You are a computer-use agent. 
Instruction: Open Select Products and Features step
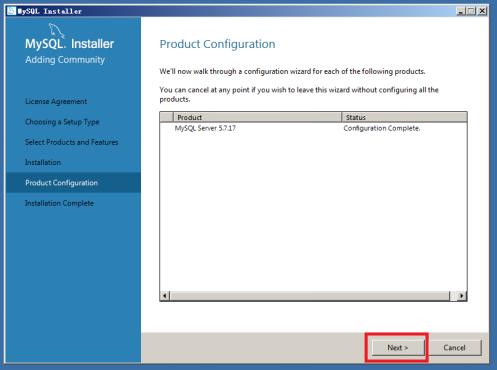(x=72, y=142)
